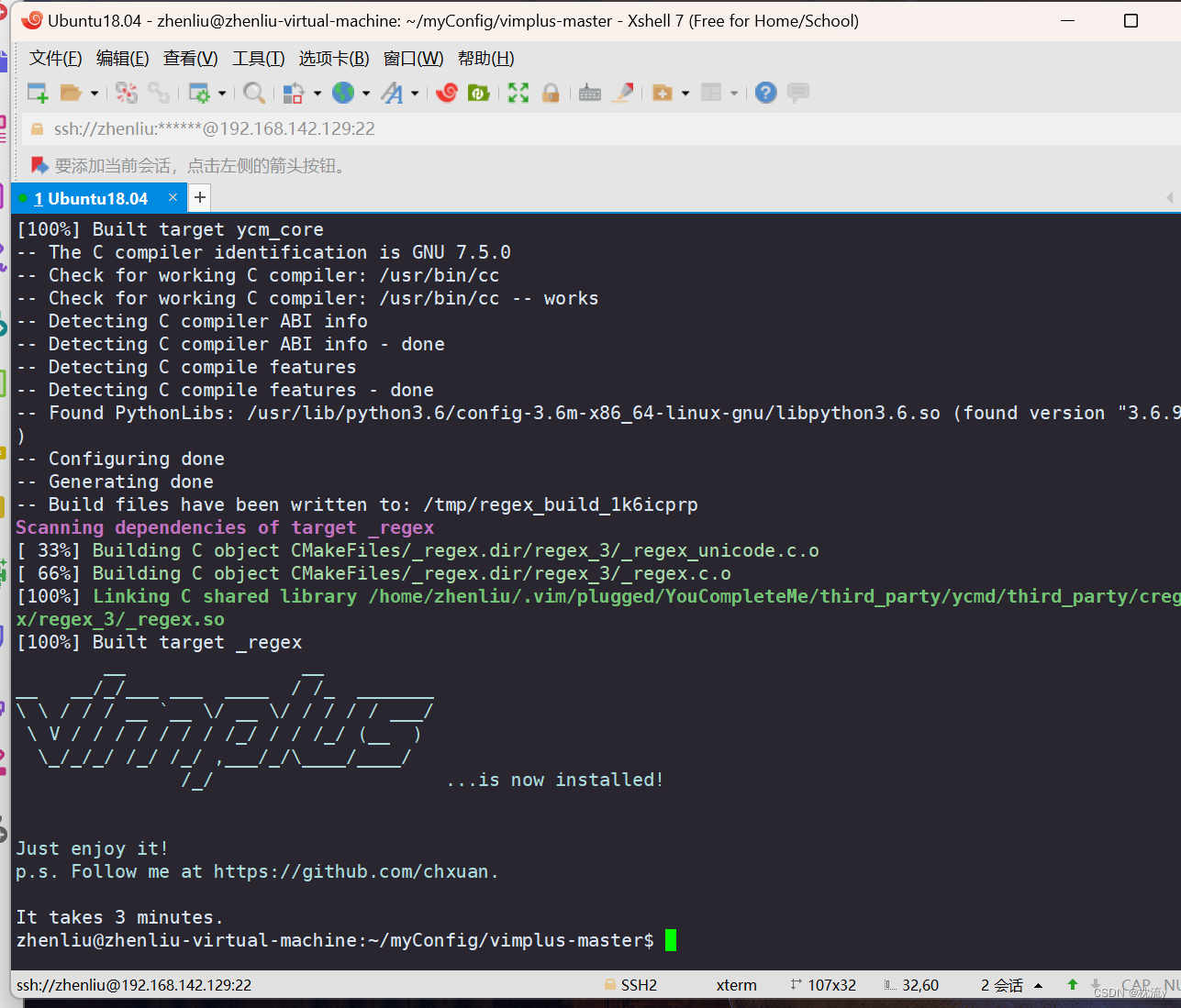Click the SSH2 lock icon in status bar
1181x1008 pixels.
[609, 984]
